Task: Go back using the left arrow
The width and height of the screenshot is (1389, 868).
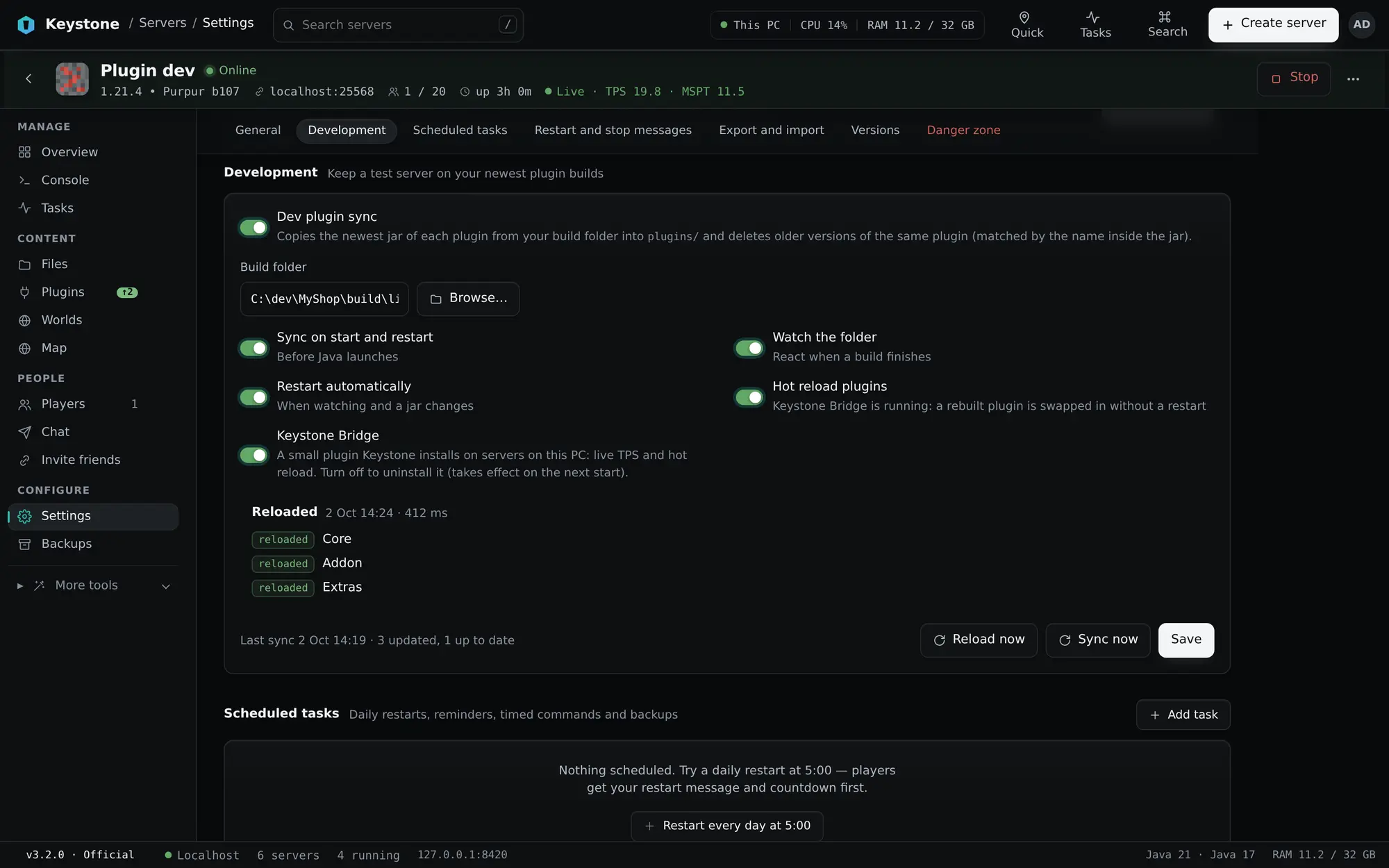Action: point(28,78)
